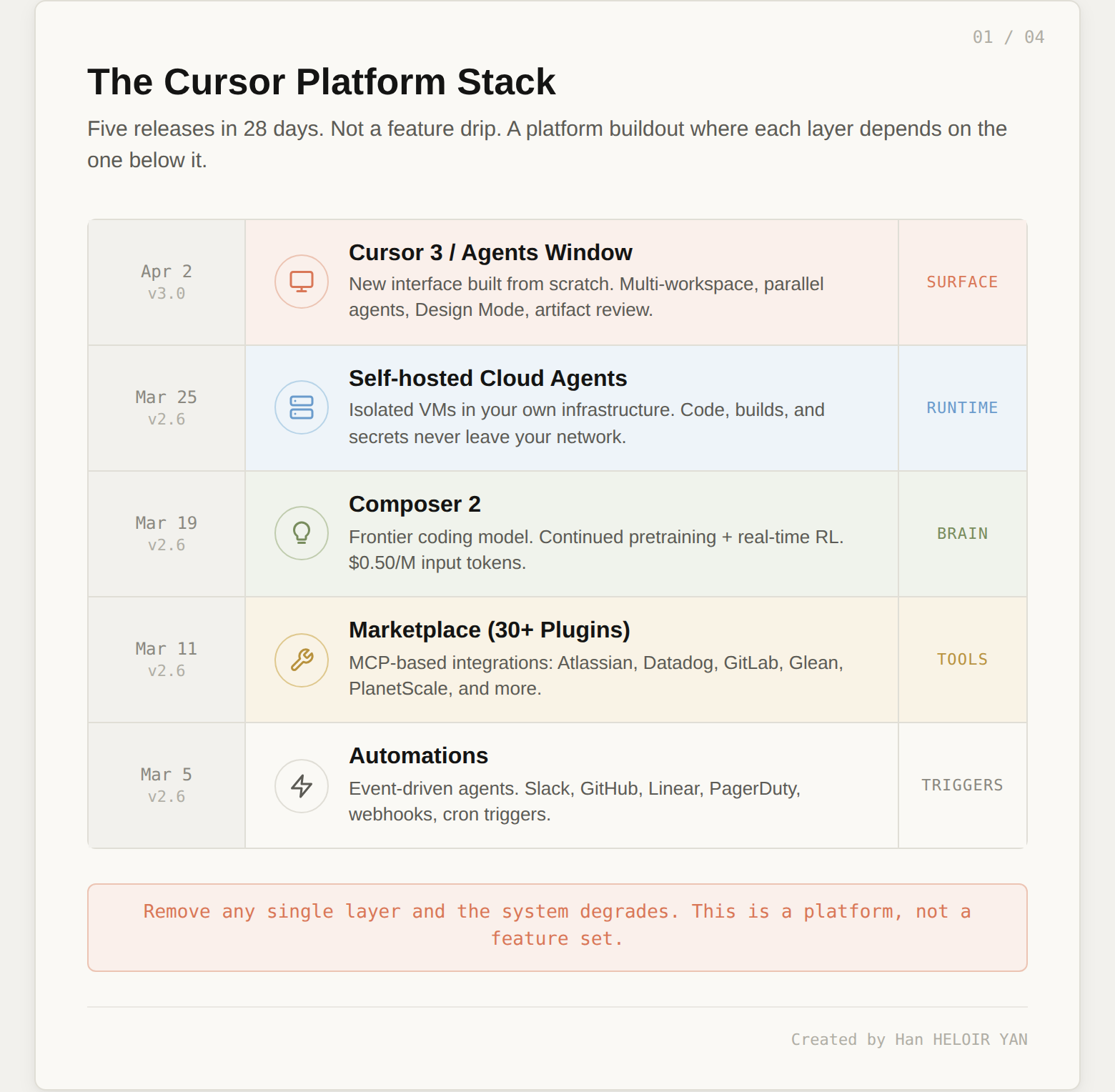Click the wrench icon for the Marketplace row
This screenshot has height=1092, width=1115.
301,660
